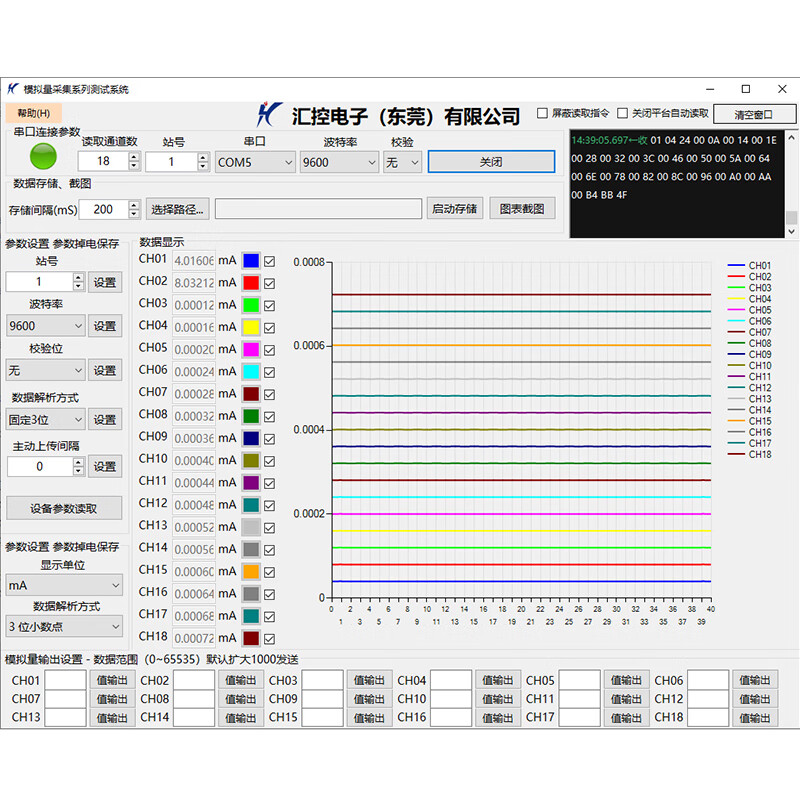Click the green connection status indicator

pyautogui.click(x=44, y=156)
